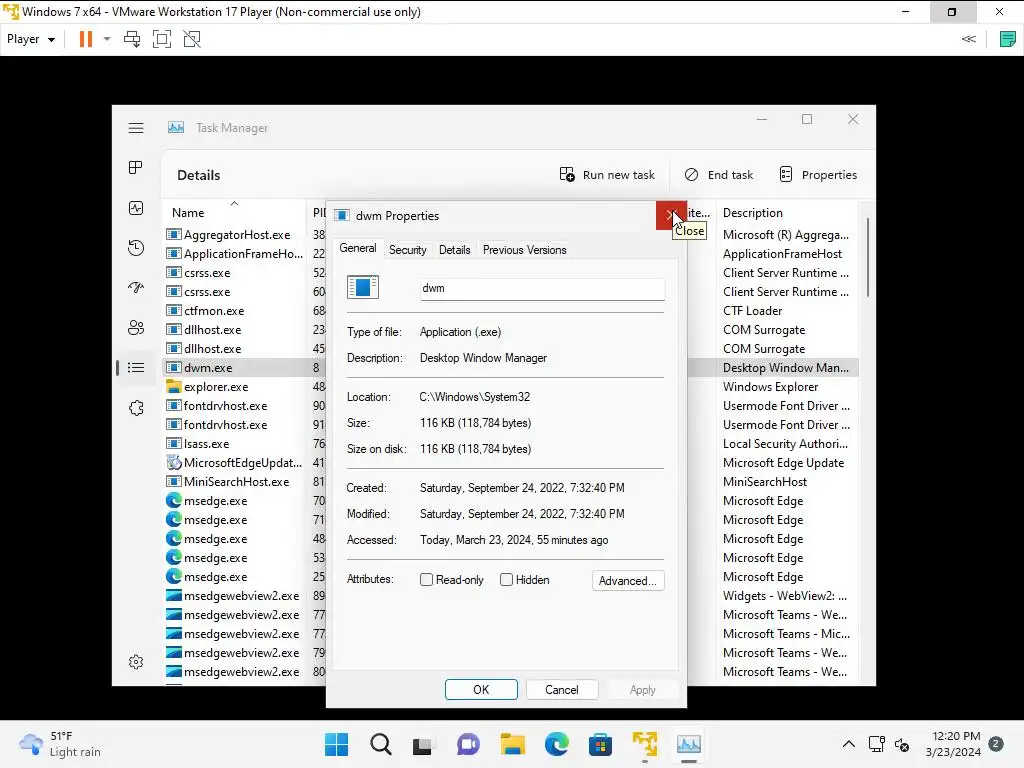Click the Task Manager vertical scrollbar
Image resolution: width=1024 pixels, height=768 pixels.
pos(867,259)
